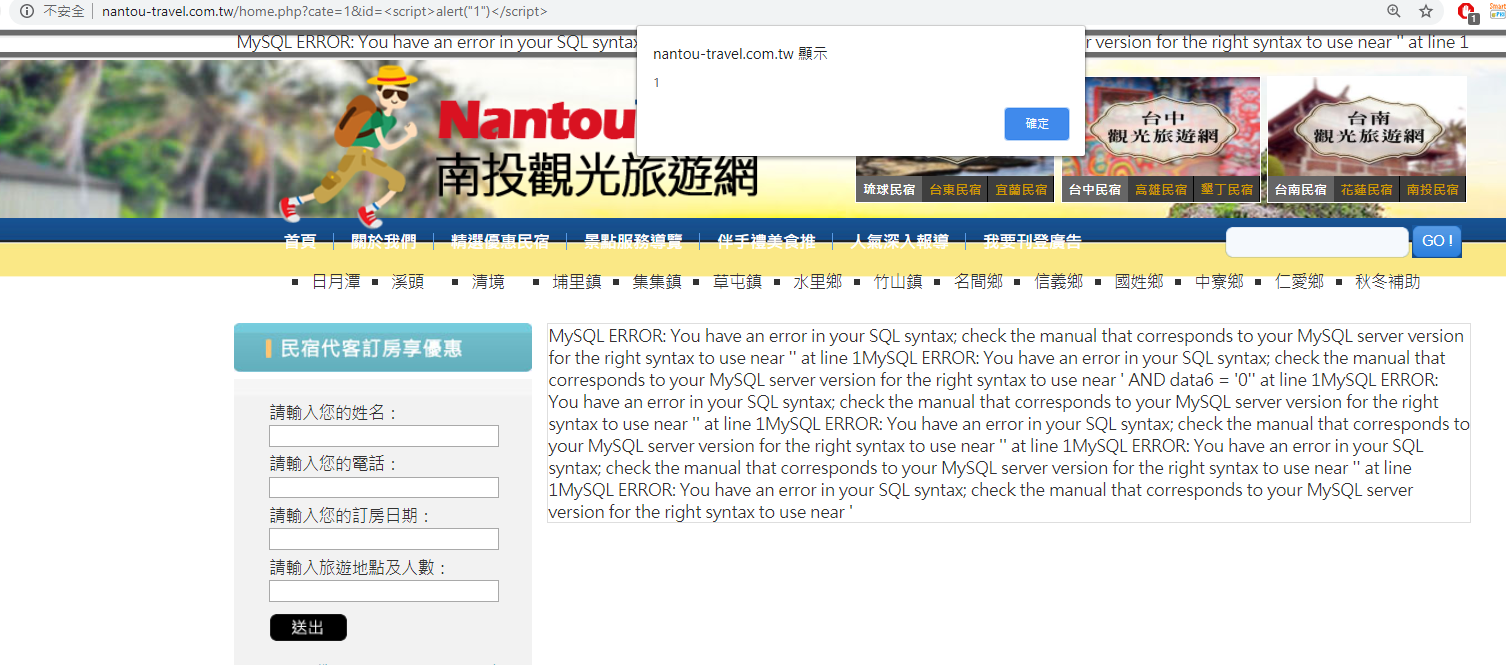
Task: Focus the 請輸入您的訂房日期 input field
Action: (x=384, y=539)
